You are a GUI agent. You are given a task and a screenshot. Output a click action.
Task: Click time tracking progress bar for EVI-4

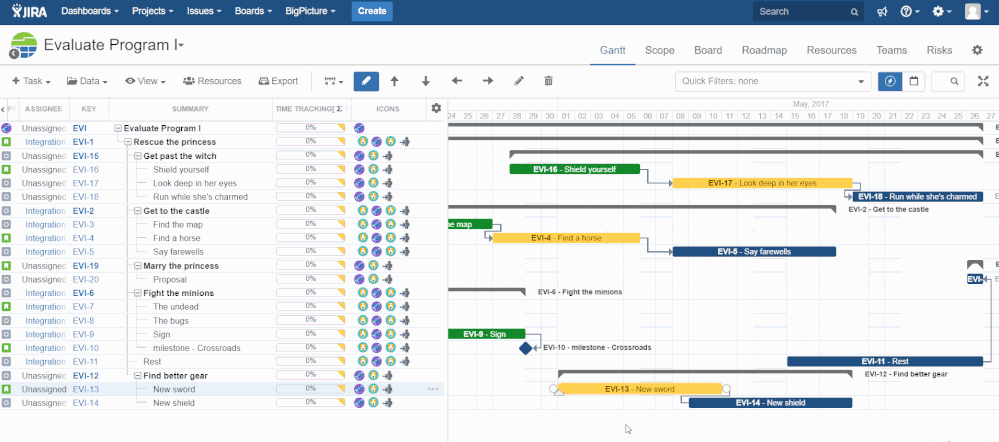tap(310, 238)
